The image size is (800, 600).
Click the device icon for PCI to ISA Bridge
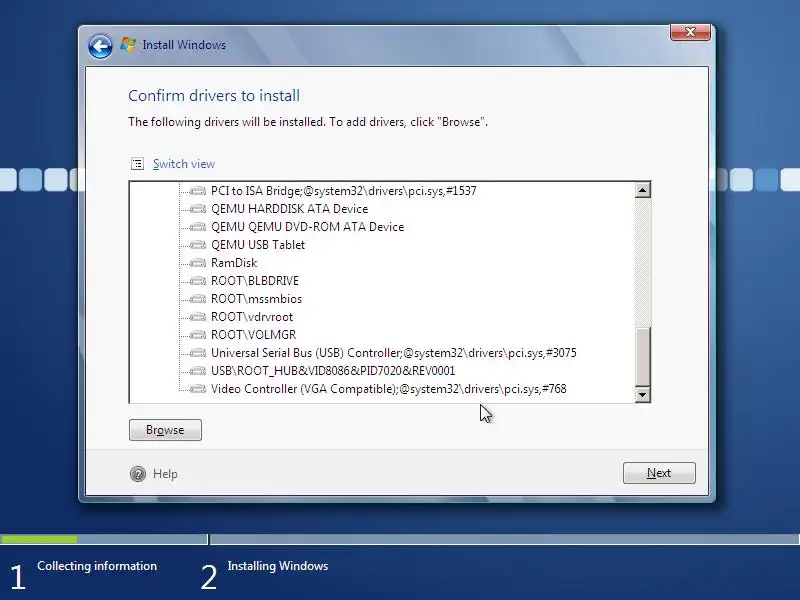coord(197,191)
